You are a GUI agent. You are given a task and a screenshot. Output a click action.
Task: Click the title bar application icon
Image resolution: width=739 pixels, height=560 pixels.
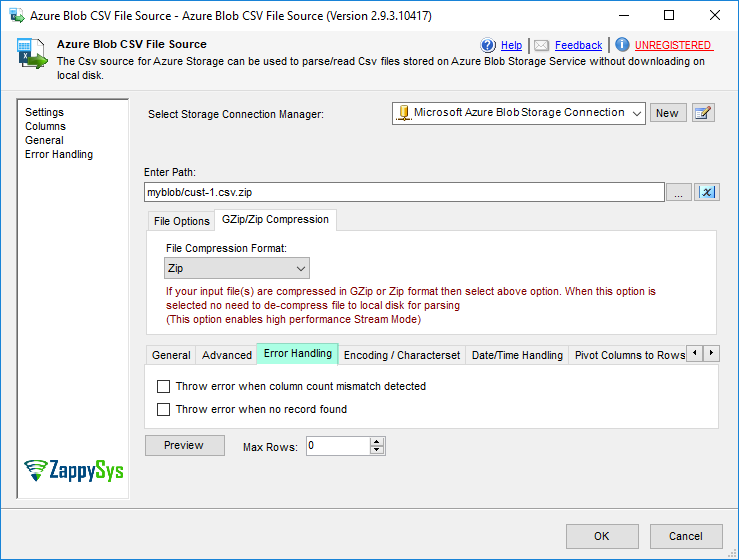(17, 16)
